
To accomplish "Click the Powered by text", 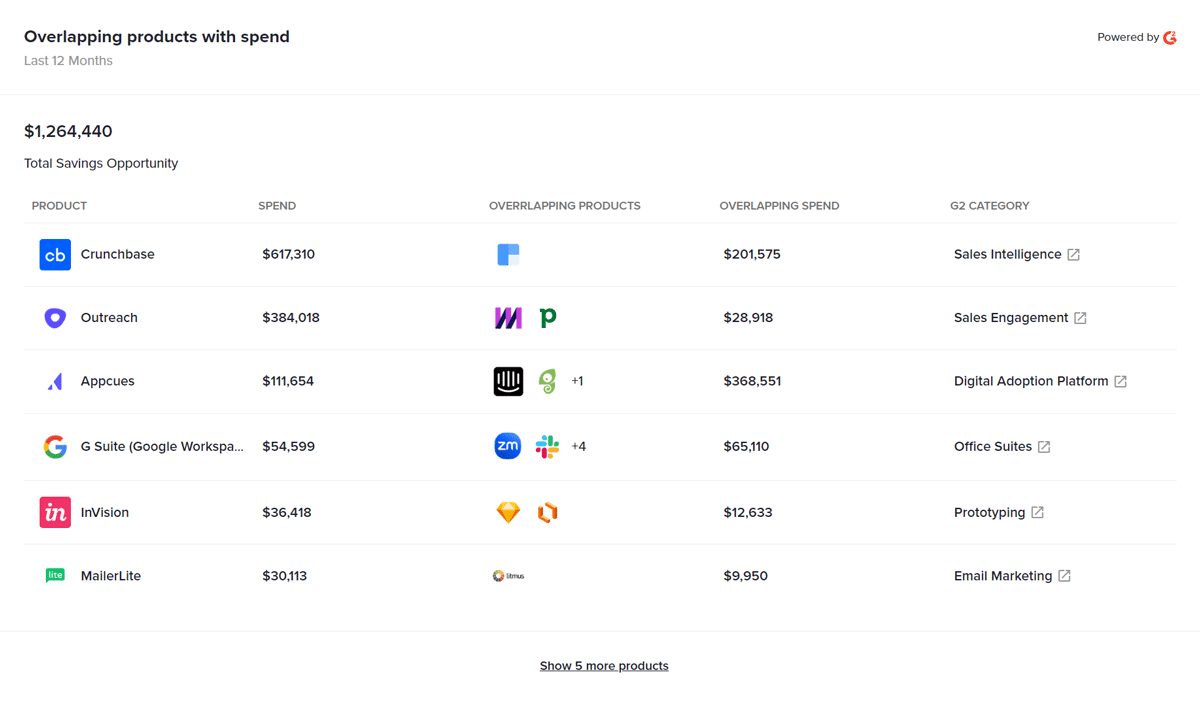I will point(1128,38).
